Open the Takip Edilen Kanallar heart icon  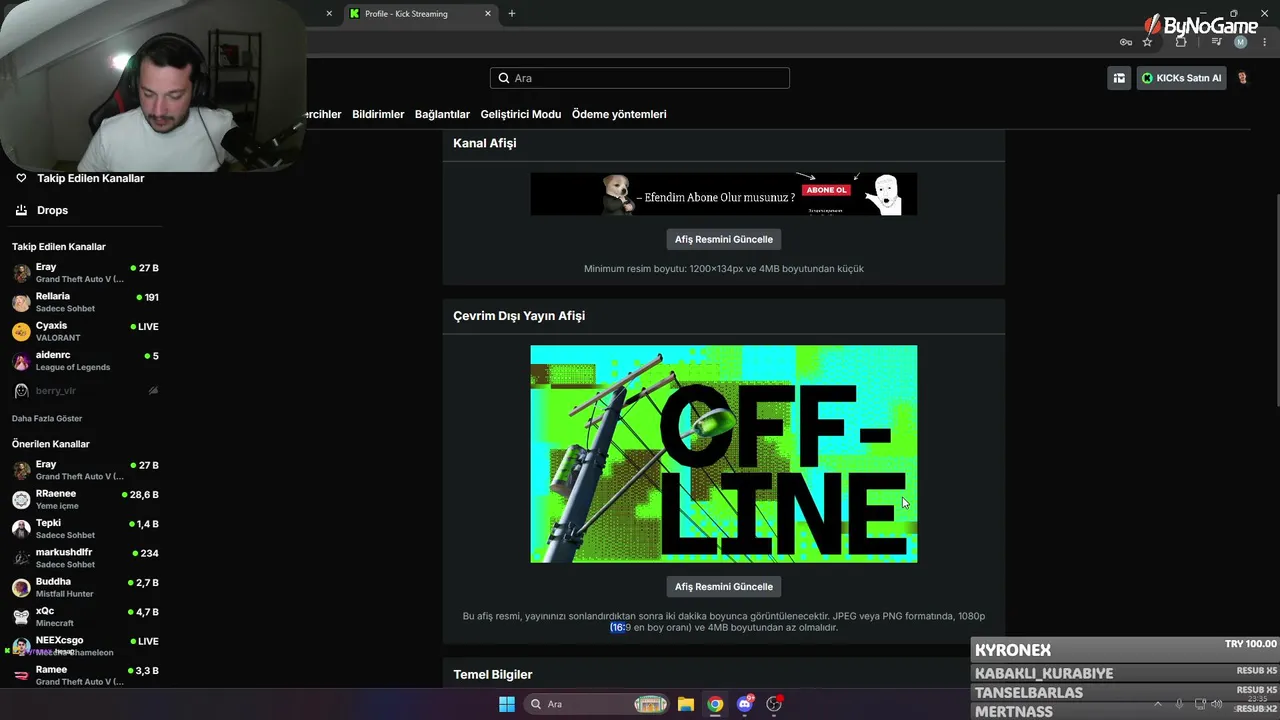tap(21, 178)
